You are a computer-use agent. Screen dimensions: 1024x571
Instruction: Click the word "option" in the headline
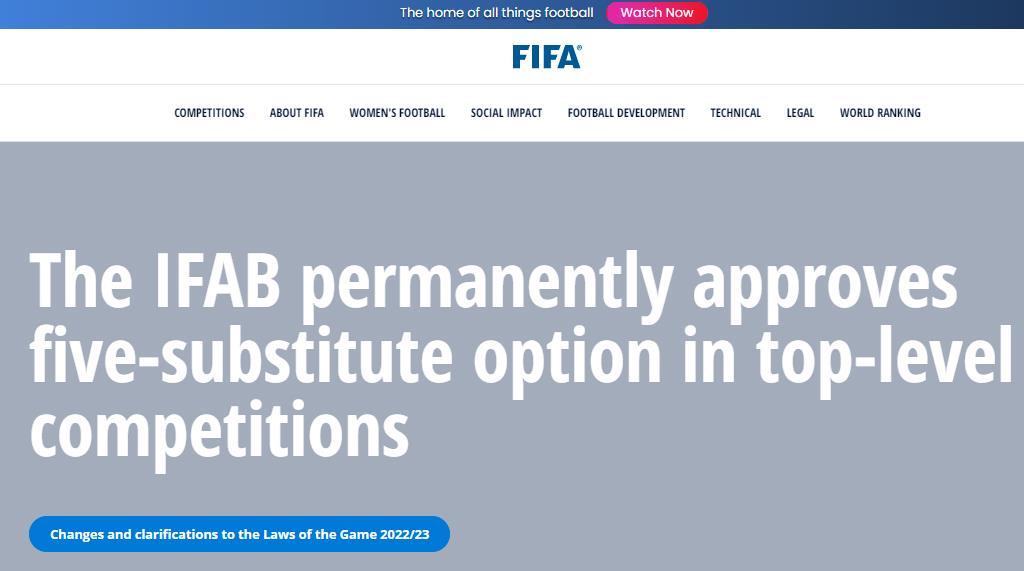pos(568,360)
